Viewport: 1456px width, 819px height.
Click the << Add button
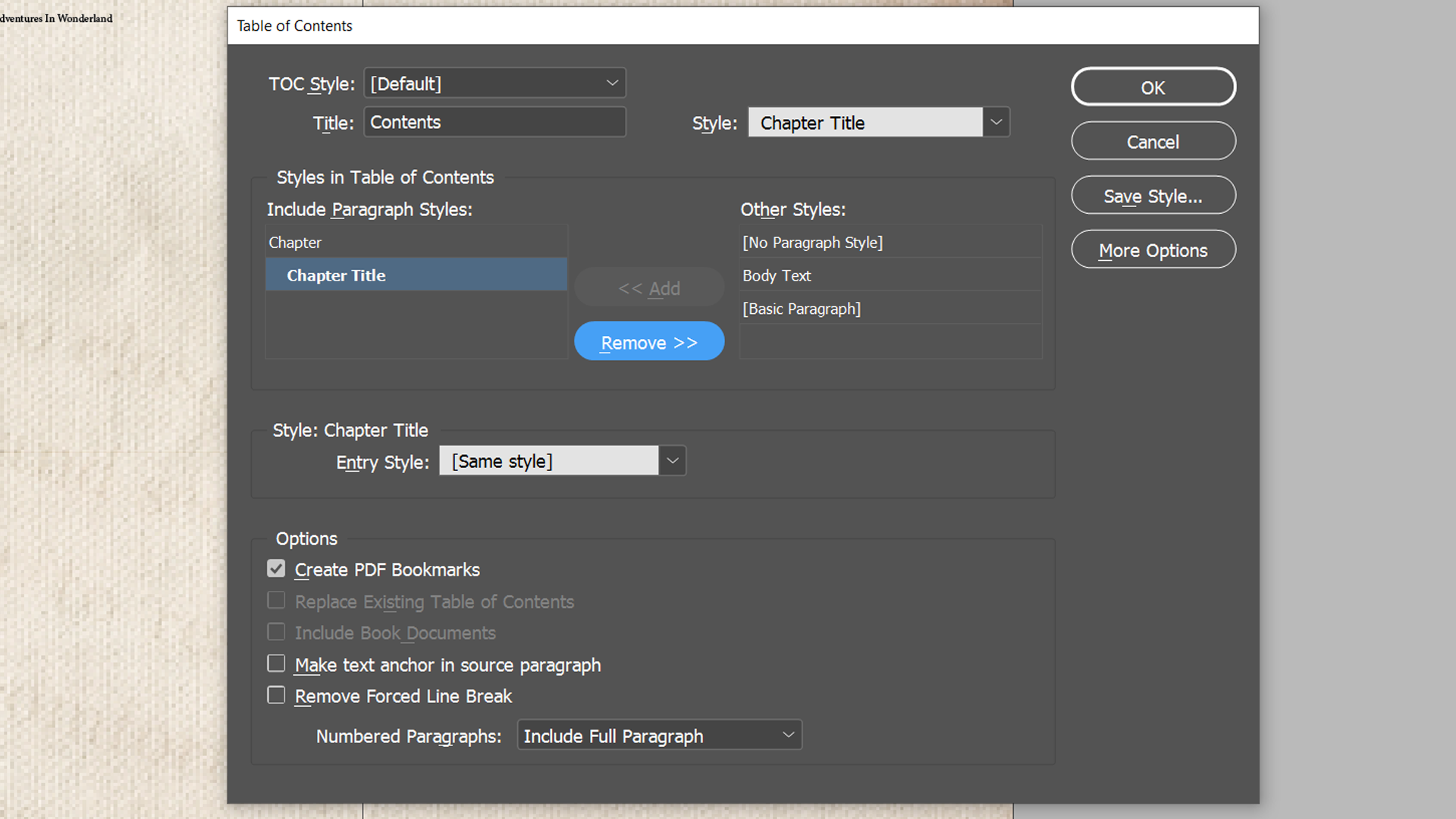[649, 287]
